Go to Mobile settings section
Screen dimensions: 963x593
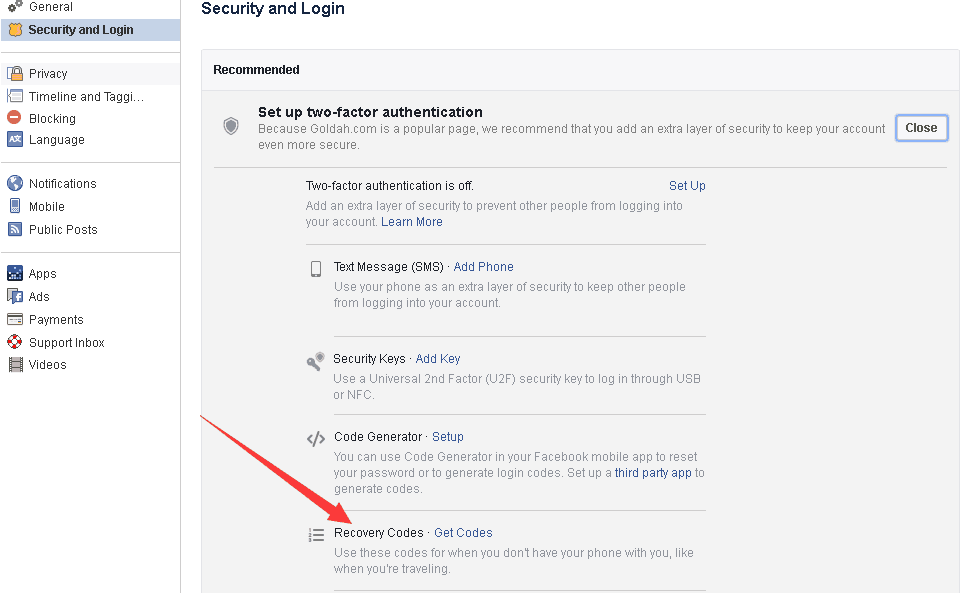[47, 207]
